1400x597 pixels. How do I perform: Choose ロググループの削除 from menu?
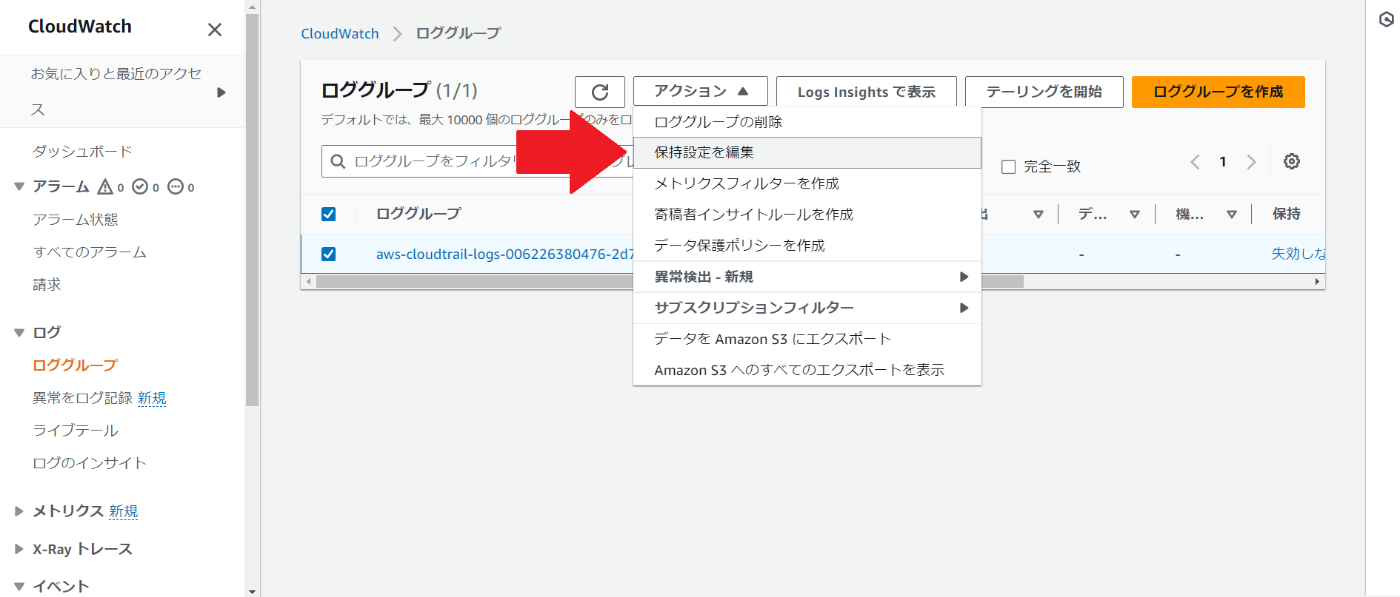coord(807,122)
